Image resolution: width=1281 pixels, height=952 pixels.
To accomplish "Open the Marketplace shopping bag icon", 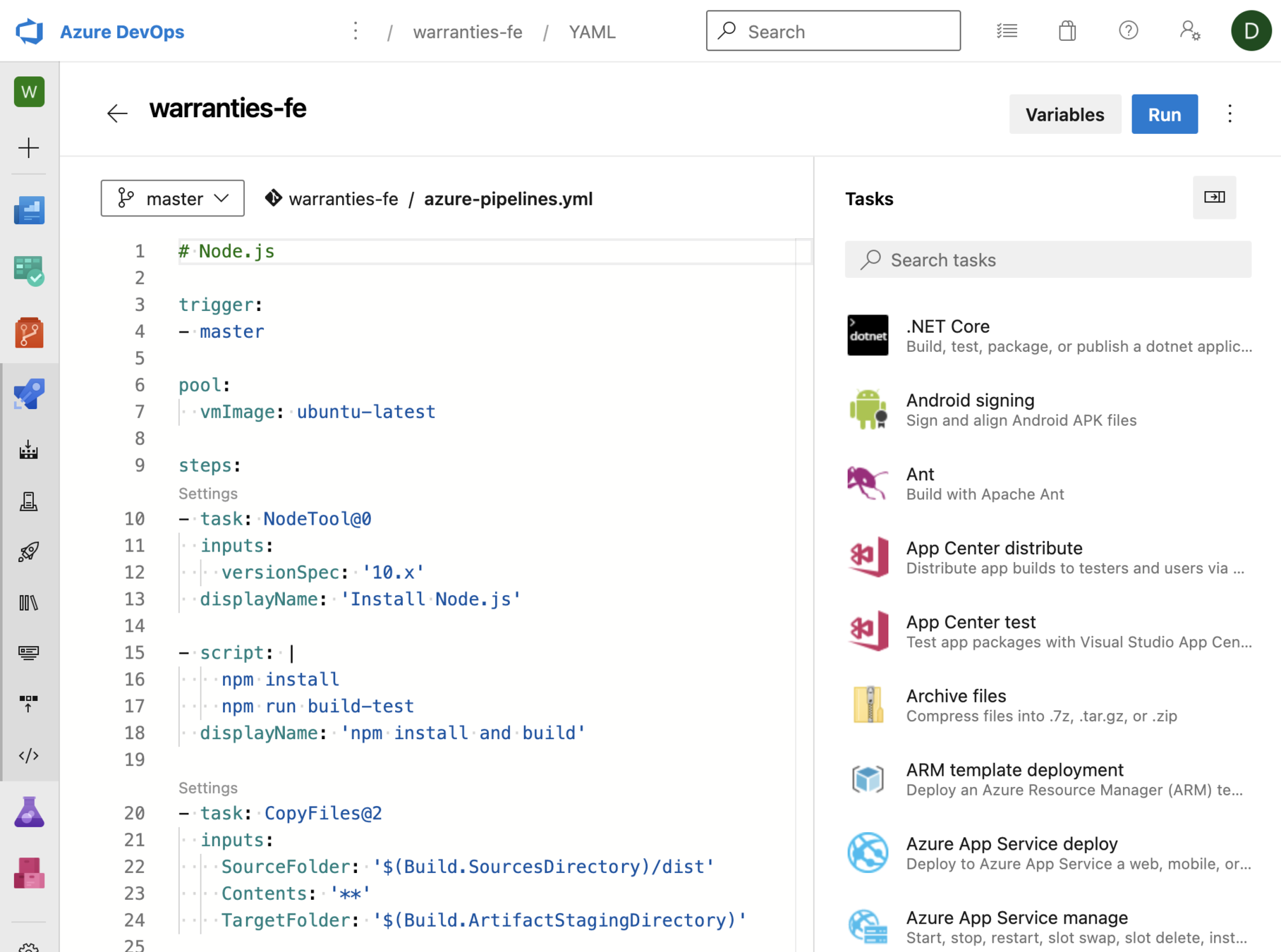I will pyautogui.click(x=1067, y=31).
